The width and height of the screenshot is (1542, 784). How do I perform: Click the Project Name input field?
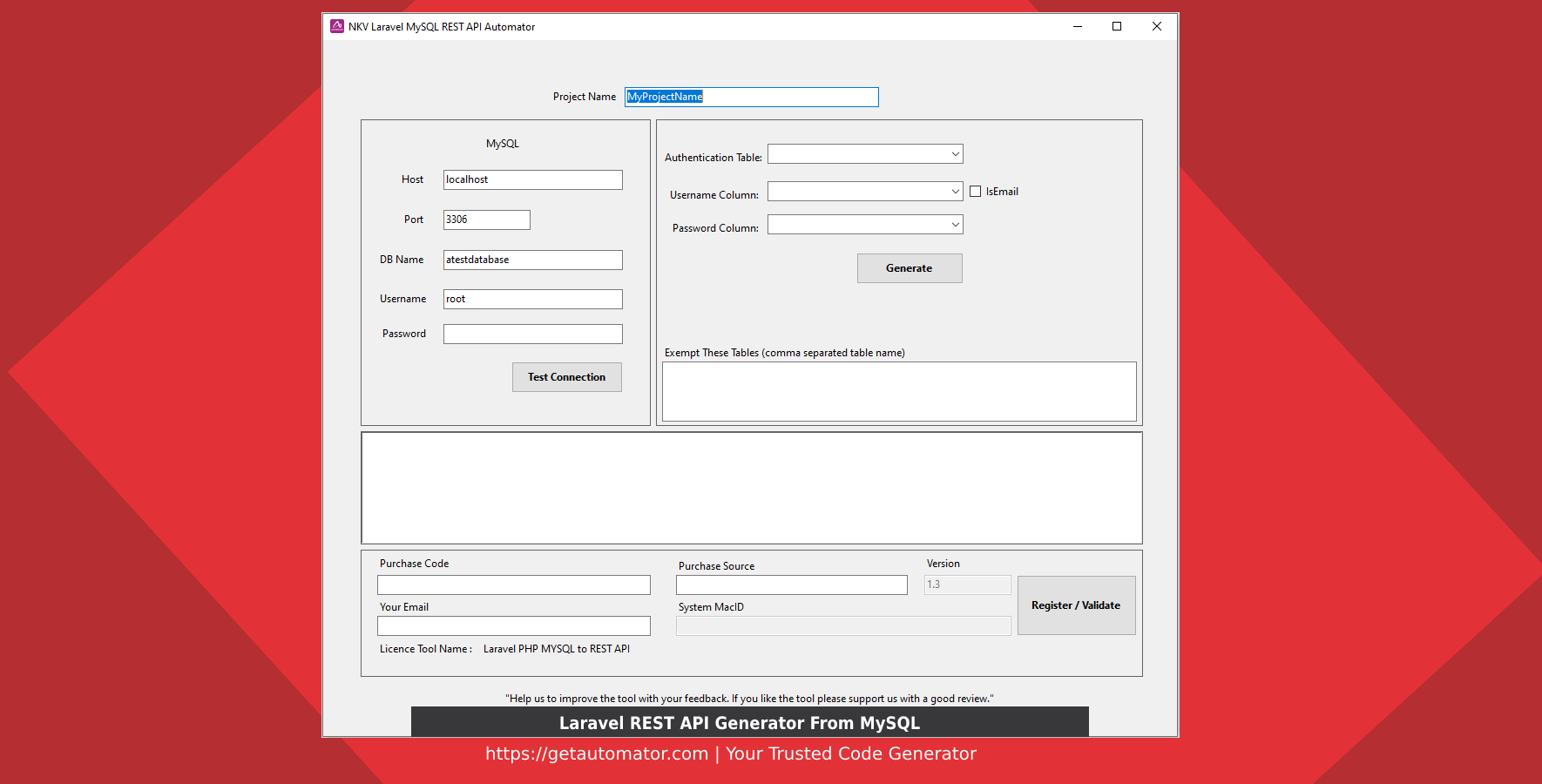pyautogui.click(x=752, y=97)
